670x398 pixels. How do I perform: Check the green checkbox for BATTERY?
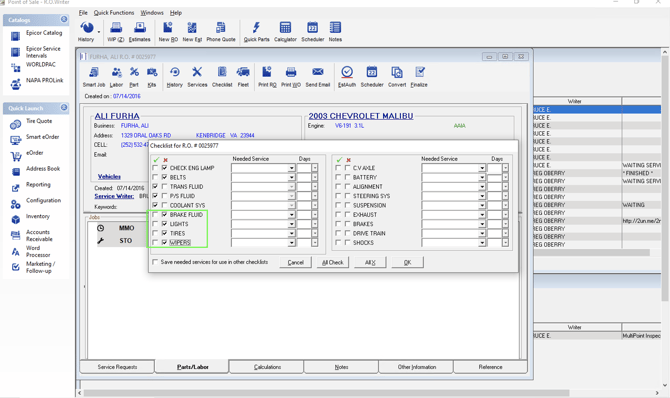click(338, 177)
